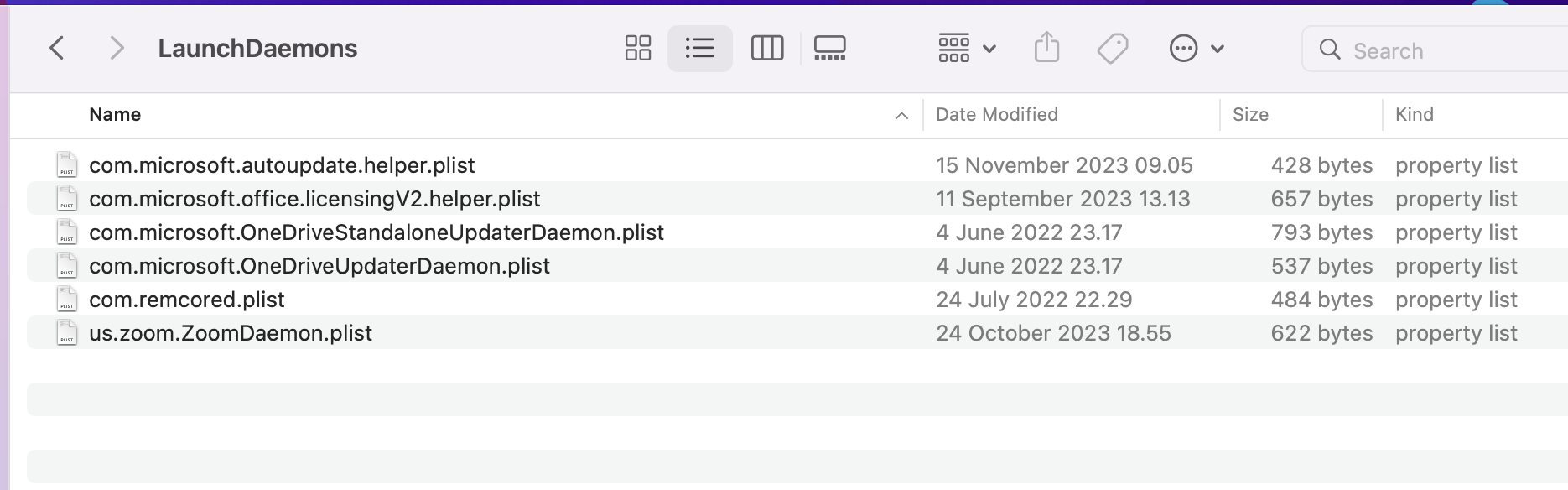The height and width of the screenshot is (490, 1568).
Task: Open the ellipsis action menu
Action: (x=1196, y=49)
